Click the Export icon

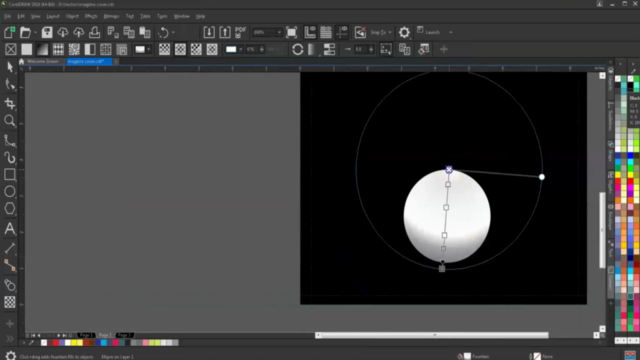pyautogui.click(x=225, y=32)
